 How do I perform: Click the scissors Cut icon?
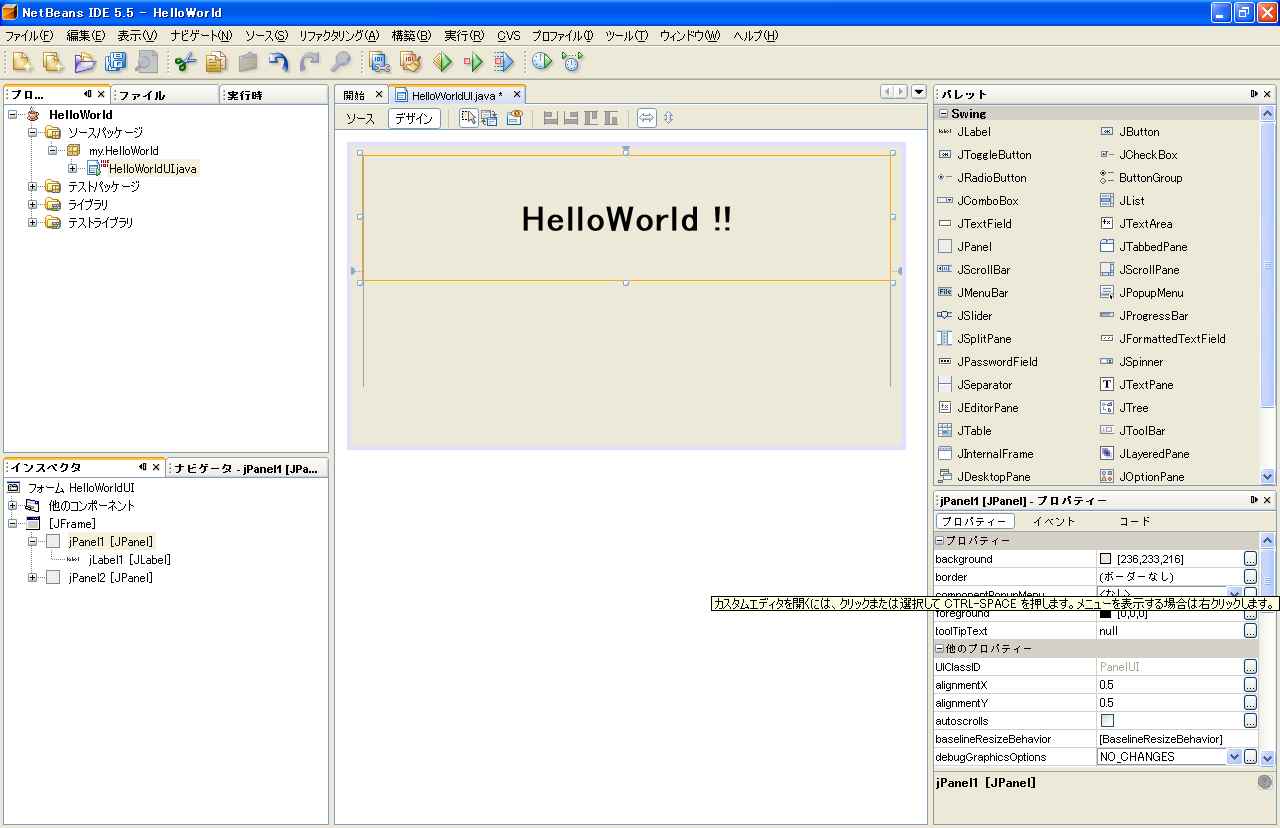tap(184, 62)
